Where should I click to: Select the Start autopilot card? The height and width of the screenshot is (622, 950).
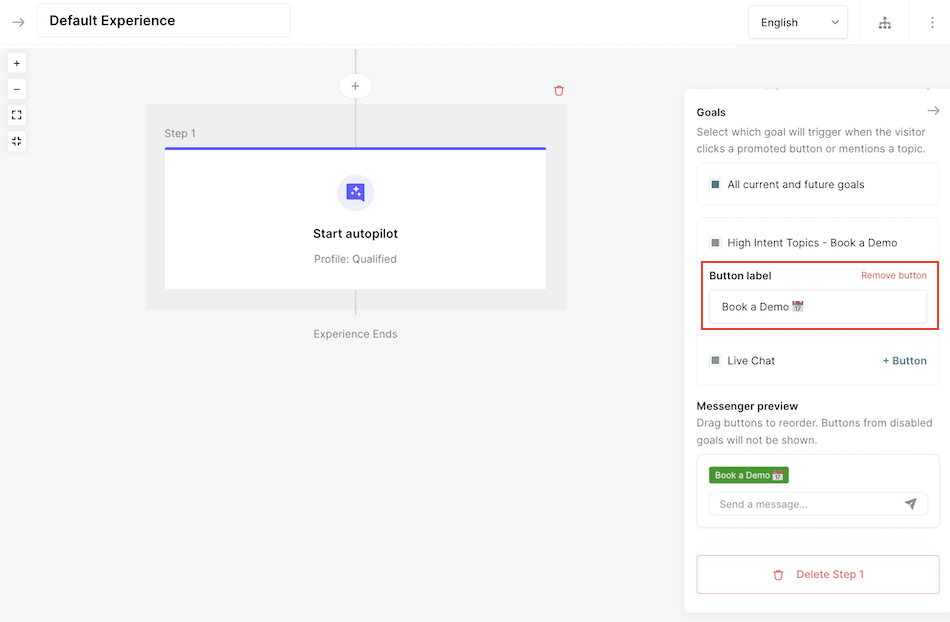click(356, 219)
